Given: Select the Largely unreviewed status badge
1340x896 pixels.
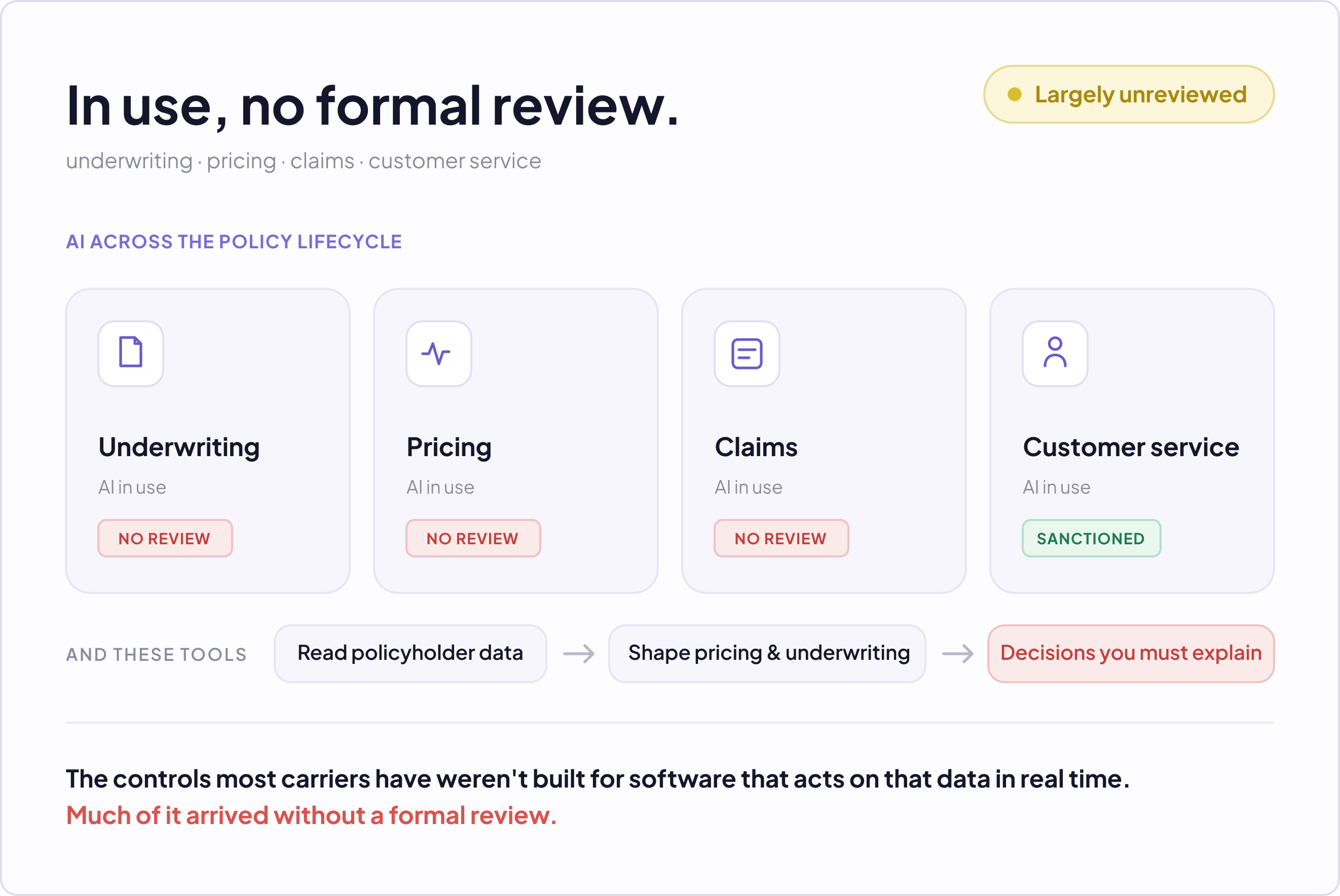Looking at the screenshot, I should point(1129,94).
